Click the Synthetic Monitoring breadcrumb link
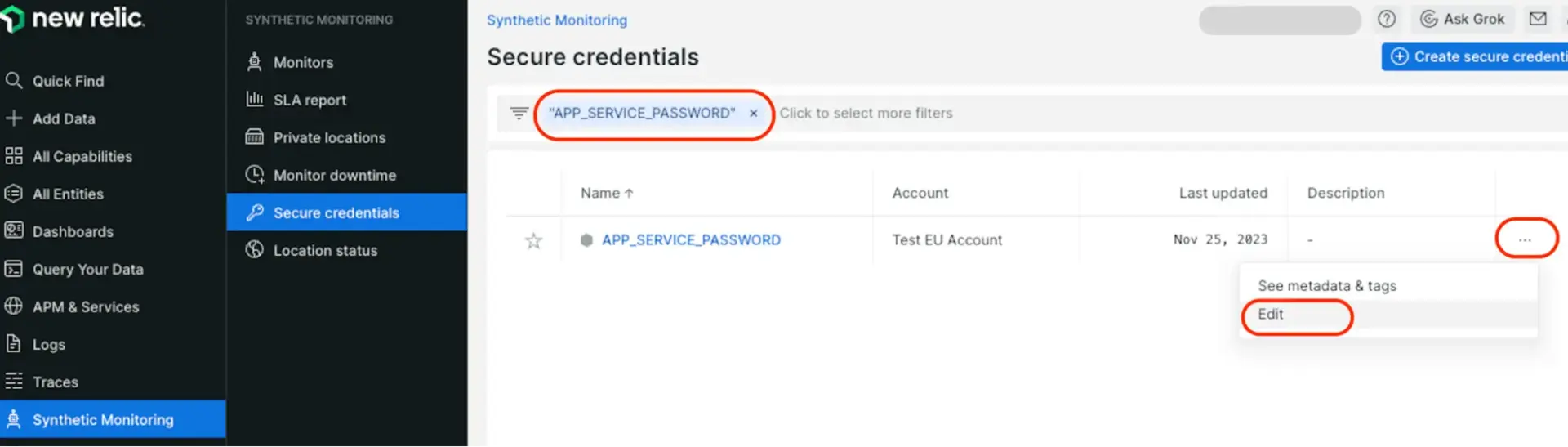The image size is (1568, 447). 557,20
